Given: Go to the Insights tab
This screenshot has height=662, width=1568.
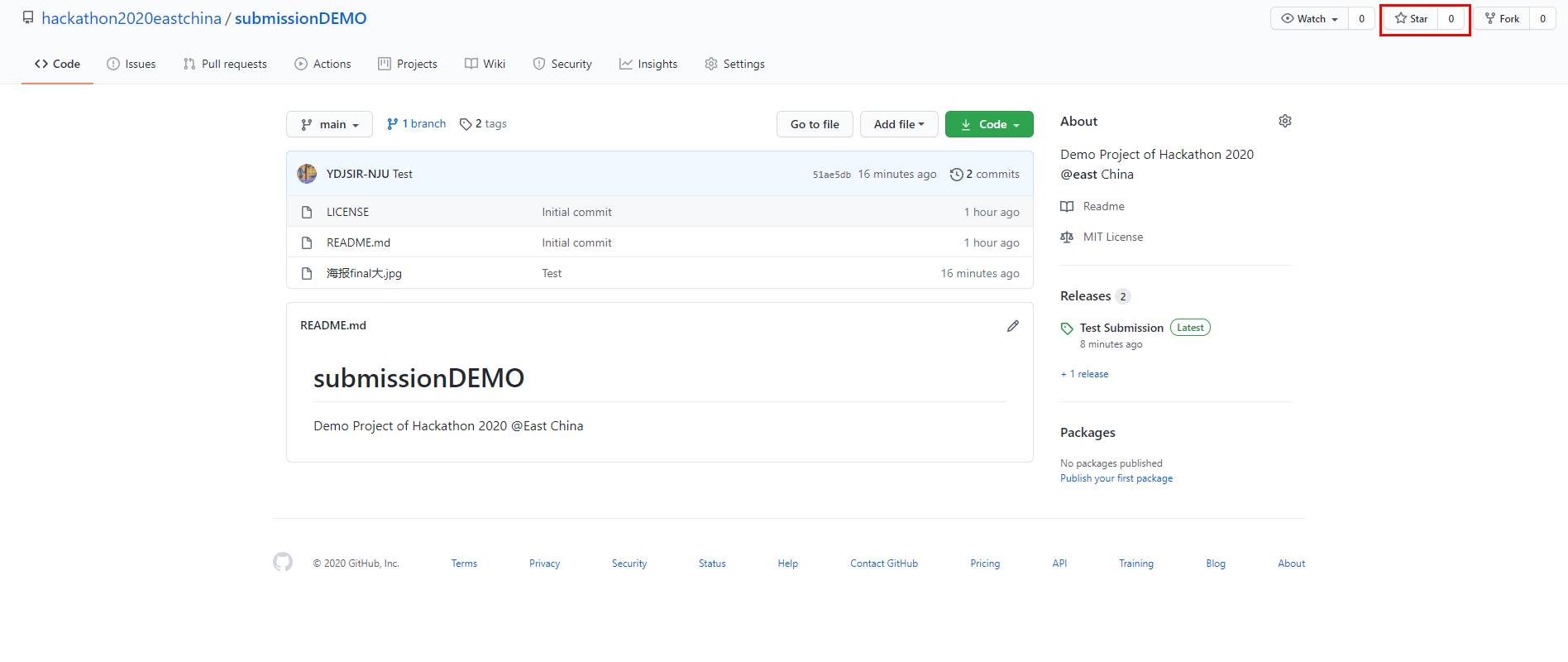Looking at the screenshot, I should pos(648,64).
